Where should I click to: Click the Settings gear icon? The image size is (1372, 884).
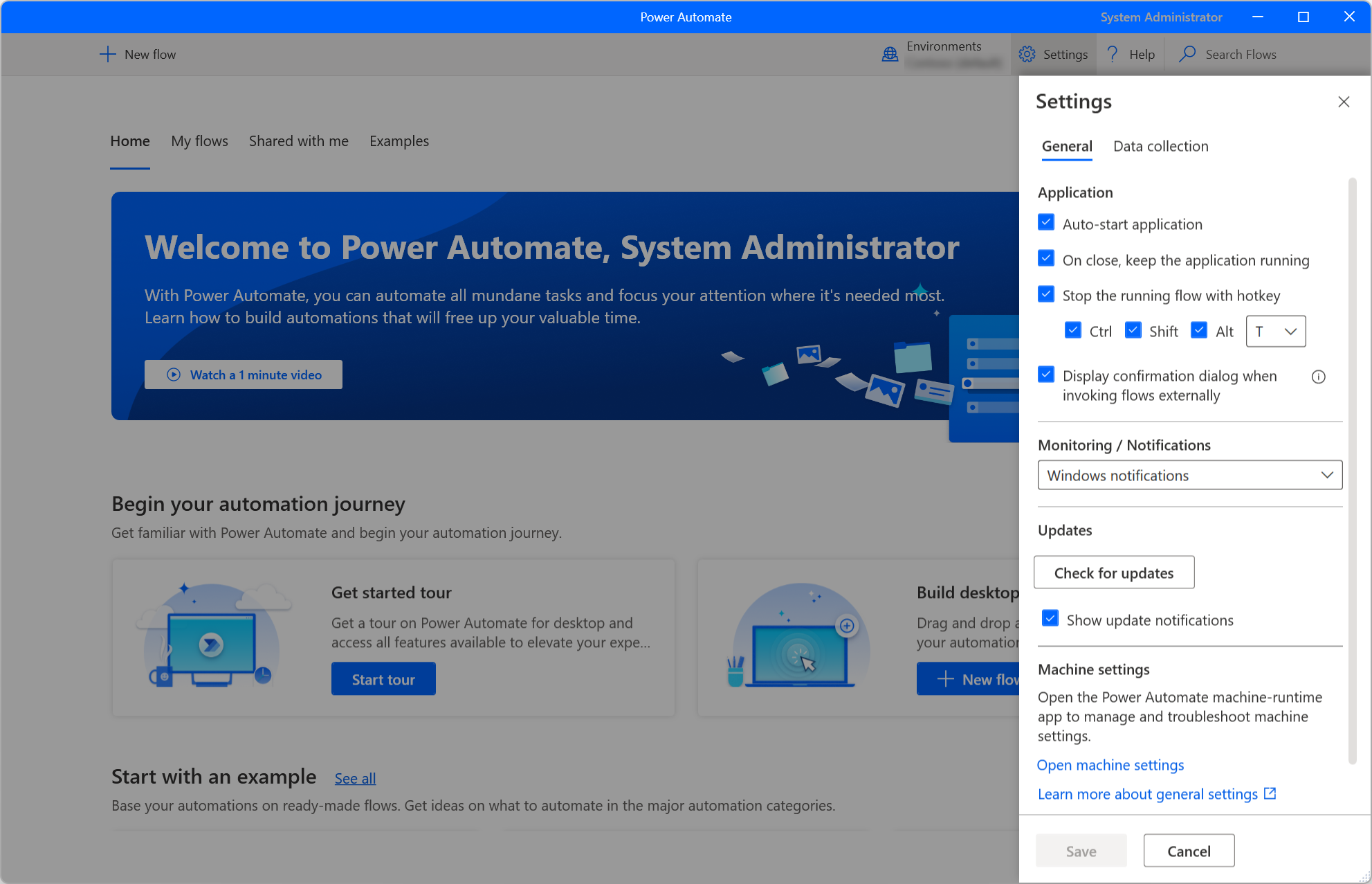tap(1028, 54)
